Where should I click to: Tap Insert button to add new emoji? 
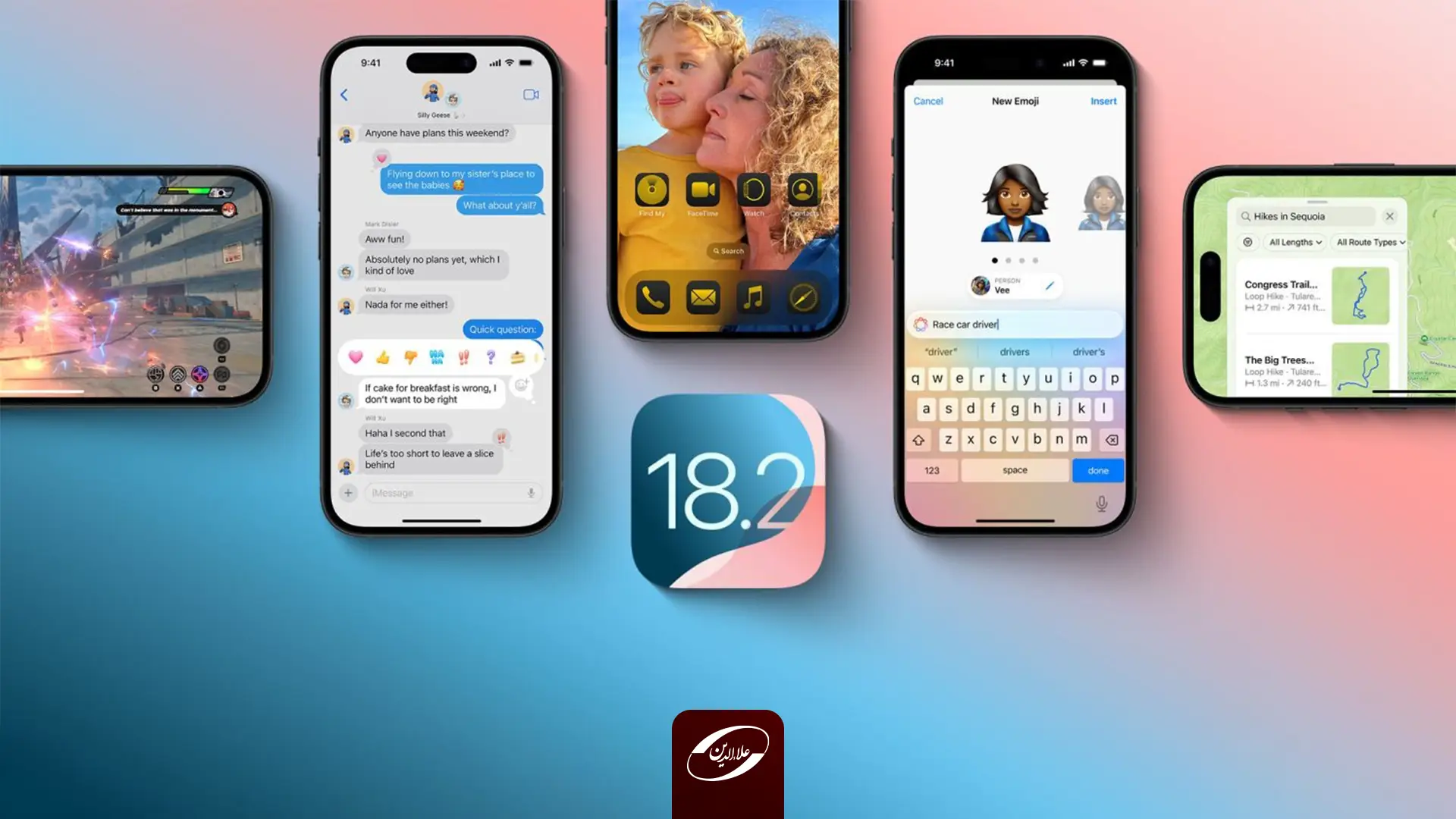tap(1101, 101)
